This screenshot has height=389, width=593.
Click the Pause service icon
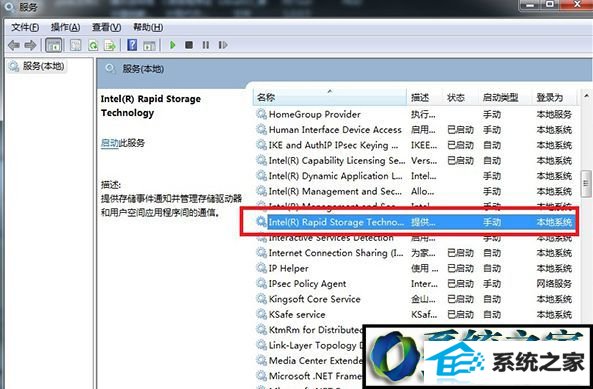pyautogui.click(x=206, y=45)
